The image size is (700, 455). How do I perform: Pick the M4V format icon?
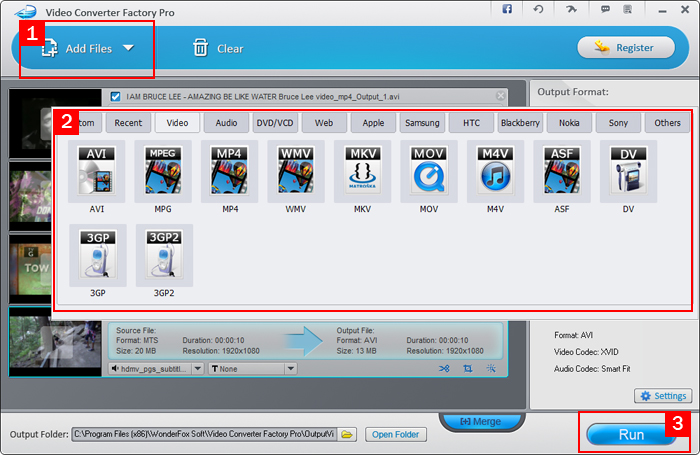pyautogui.click(x=495, y=172)
